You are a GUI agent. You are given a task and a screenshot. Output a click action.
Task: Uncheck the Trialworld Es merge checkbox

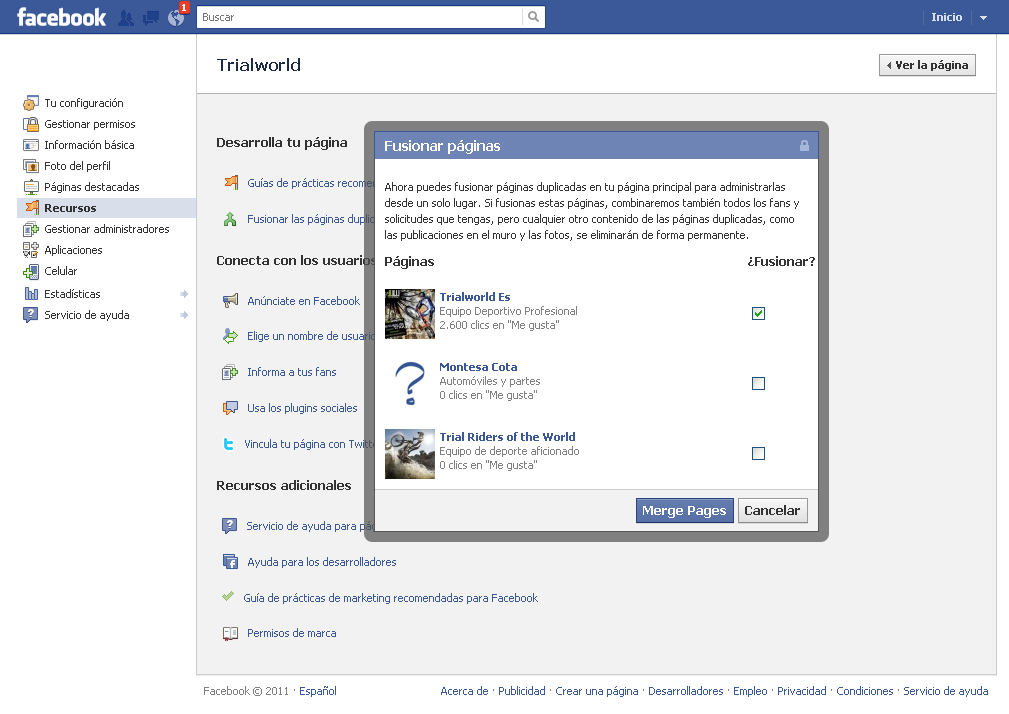point(759,313)
